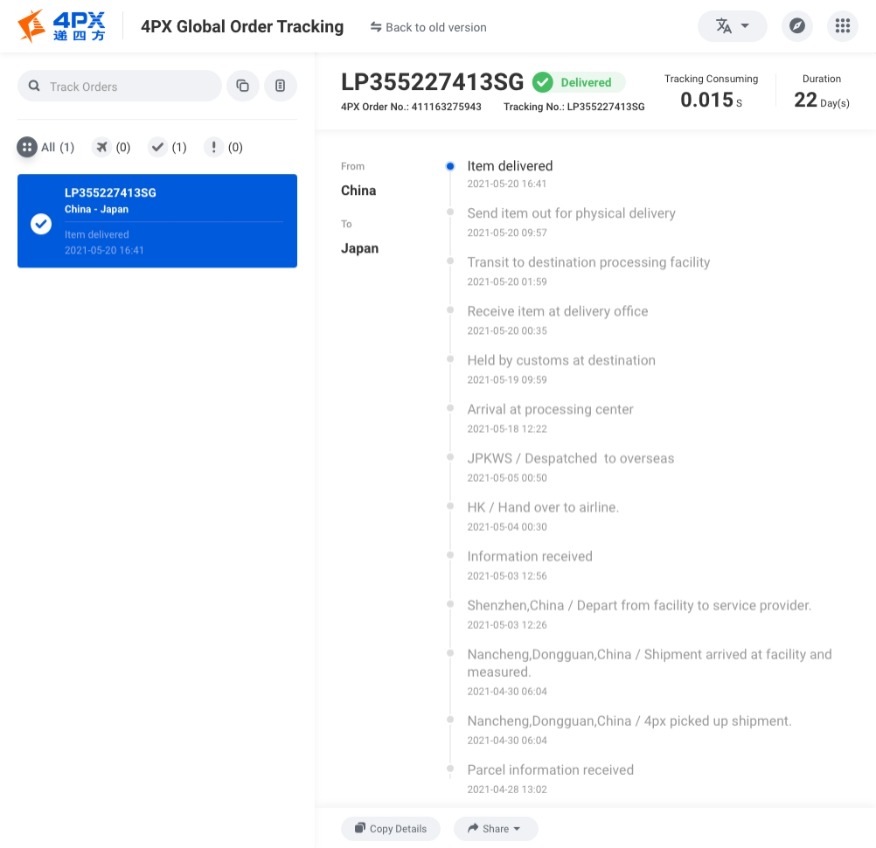Click Copy Details button
The height and width of the screenshot is (848, 876).
[x=391, y=828]
